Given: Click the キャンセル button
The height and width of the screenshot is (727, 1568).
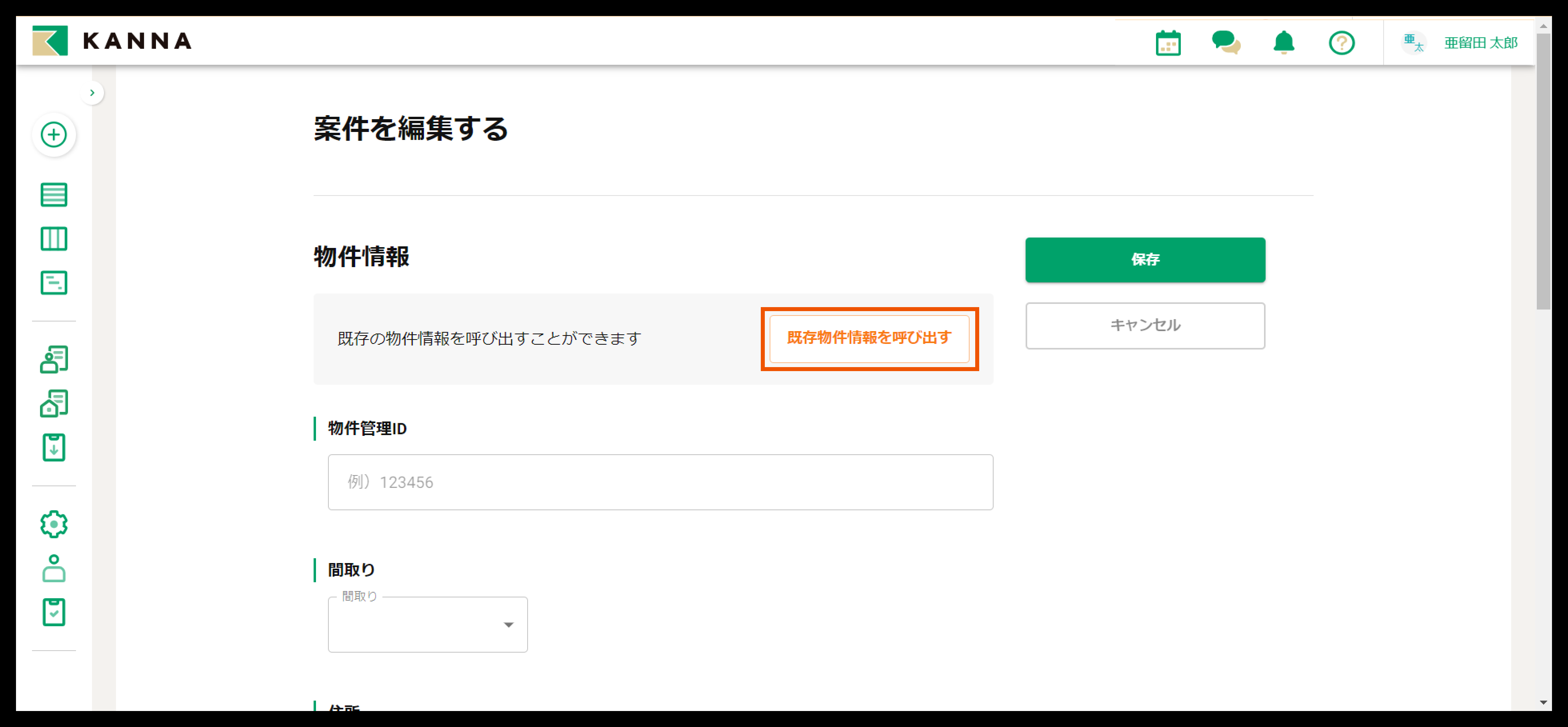Looking at the screenshot, I should pos(1144,326).
